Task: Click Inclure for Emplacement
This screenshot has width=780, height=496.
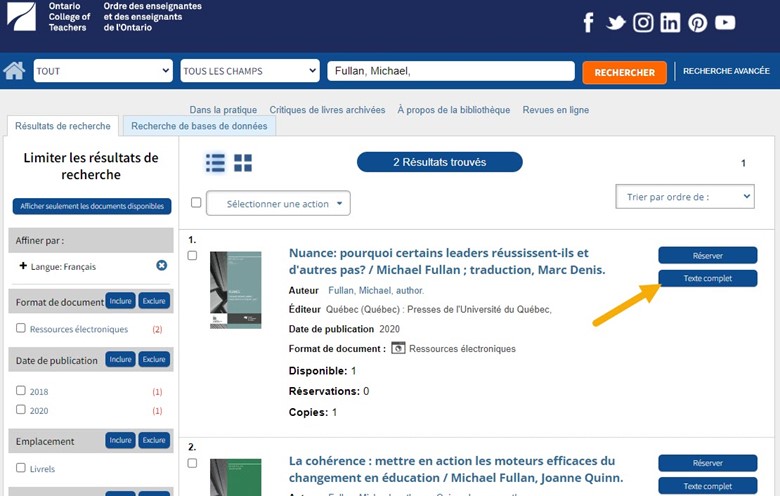Action: pyautogui.click(x=120, y=440)
